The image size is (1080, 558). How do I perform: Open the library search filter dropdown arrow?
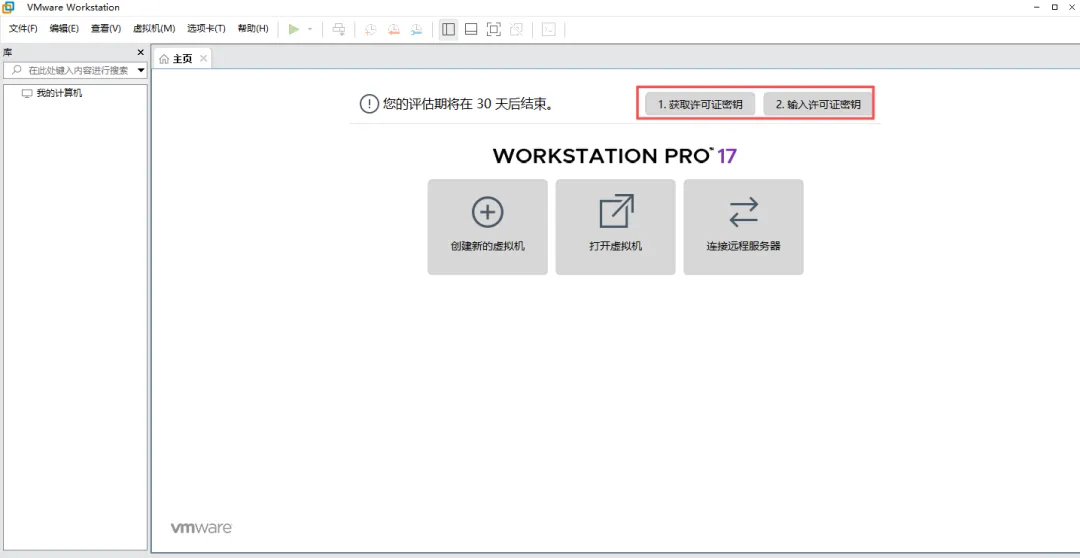point(141,70)
